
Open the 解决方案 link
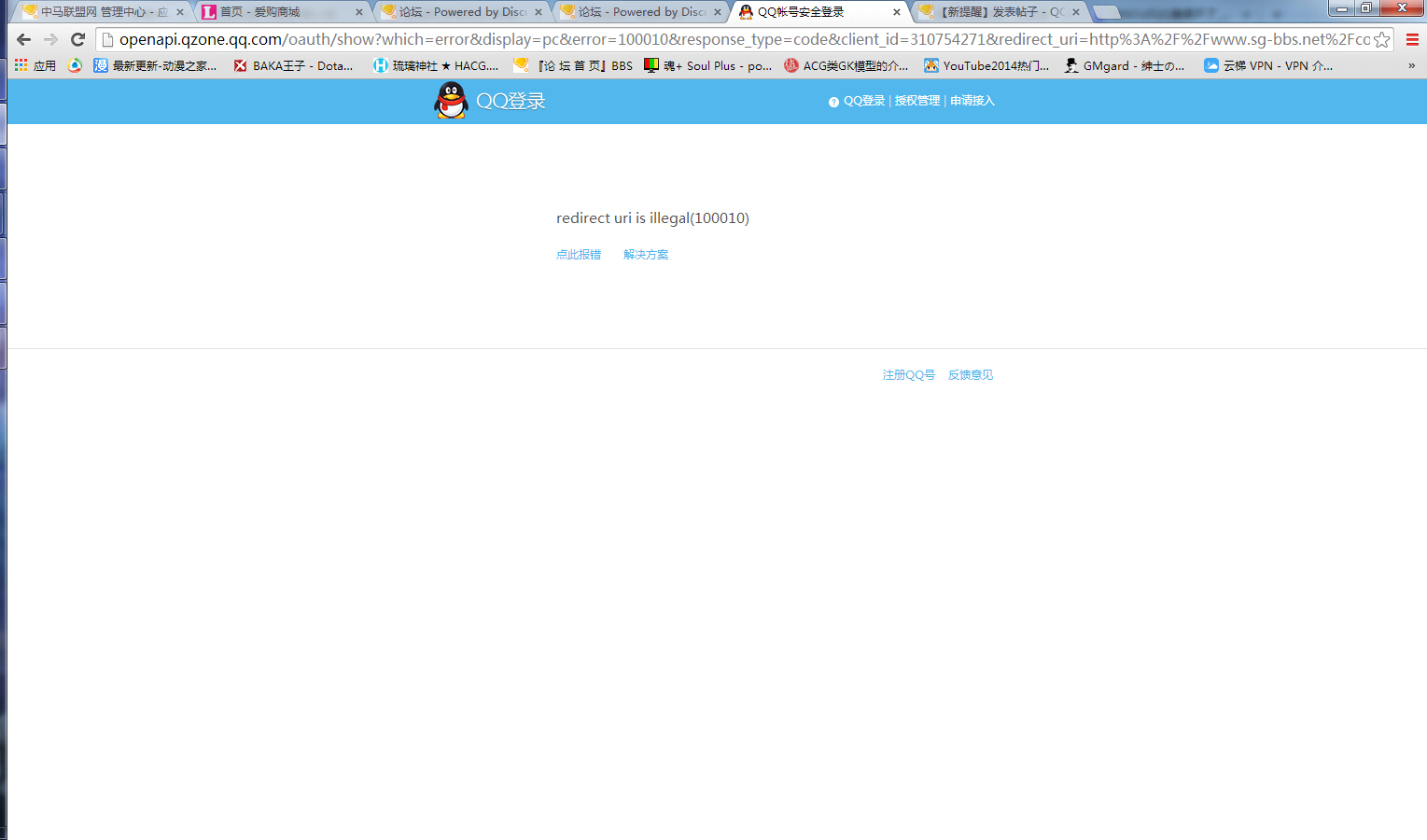[646, 255]
